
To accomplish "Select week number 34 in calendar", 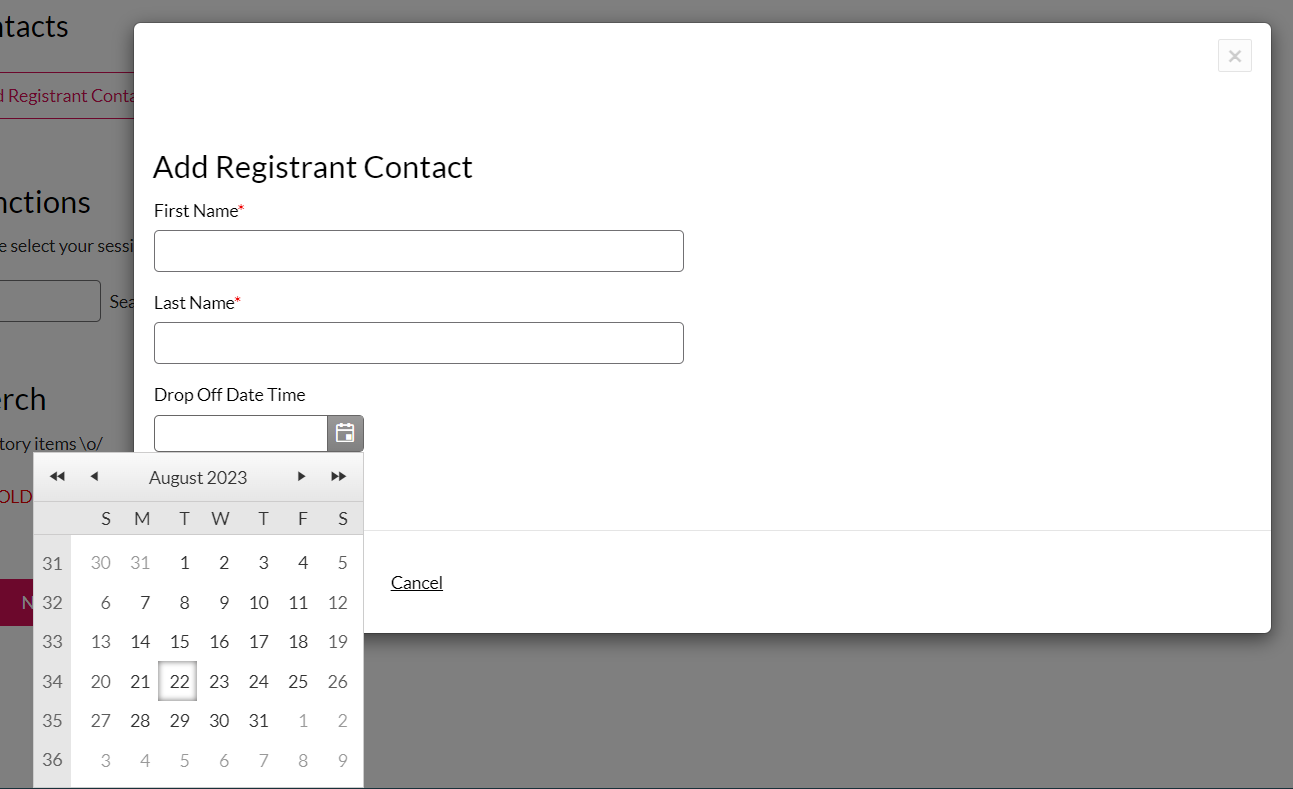I will (x=52, y=682).
